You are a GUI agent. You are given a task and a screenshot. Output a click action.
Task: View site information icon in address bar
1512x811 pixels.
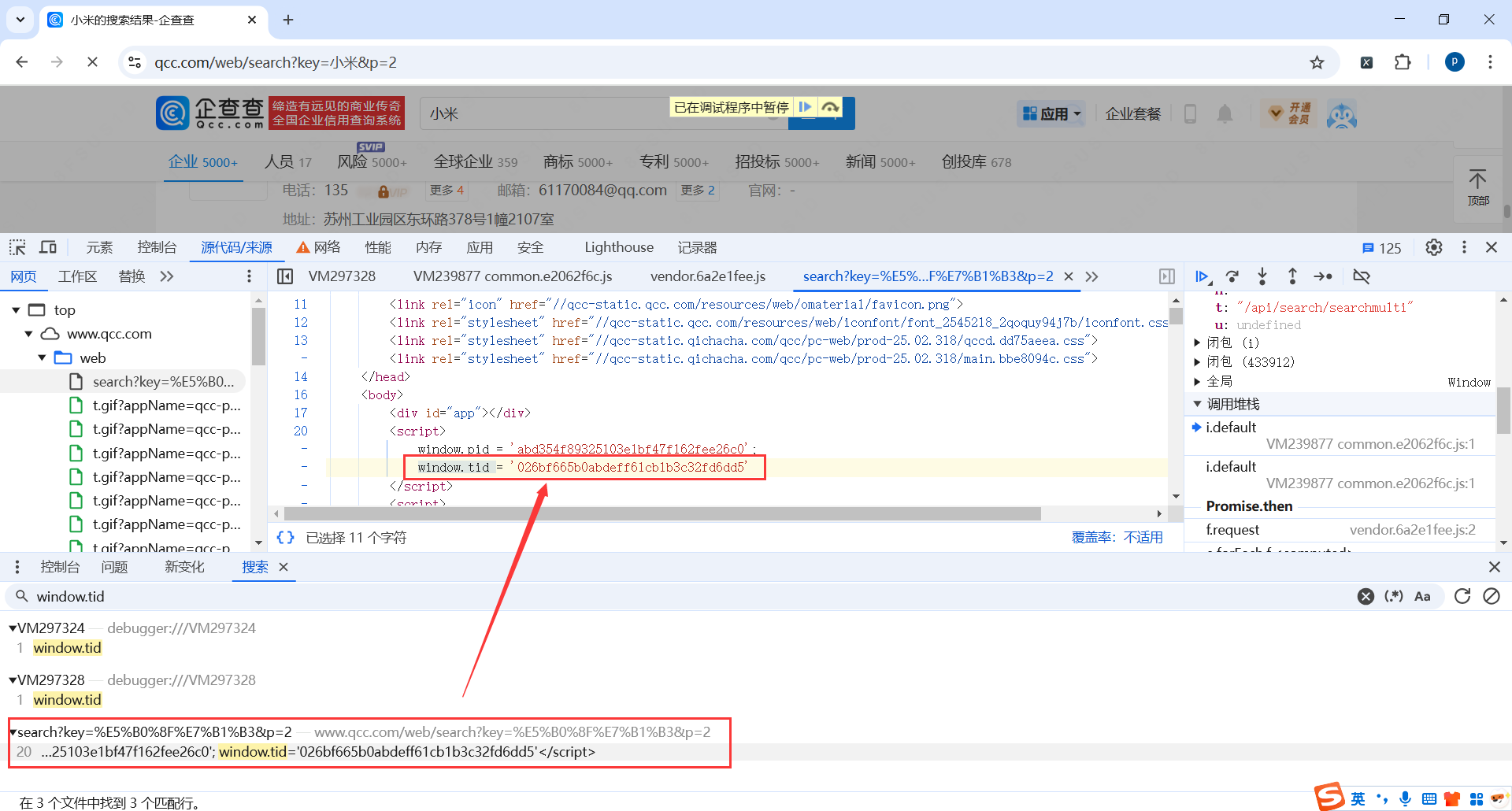pyautogui.click(x=135, y=62)
